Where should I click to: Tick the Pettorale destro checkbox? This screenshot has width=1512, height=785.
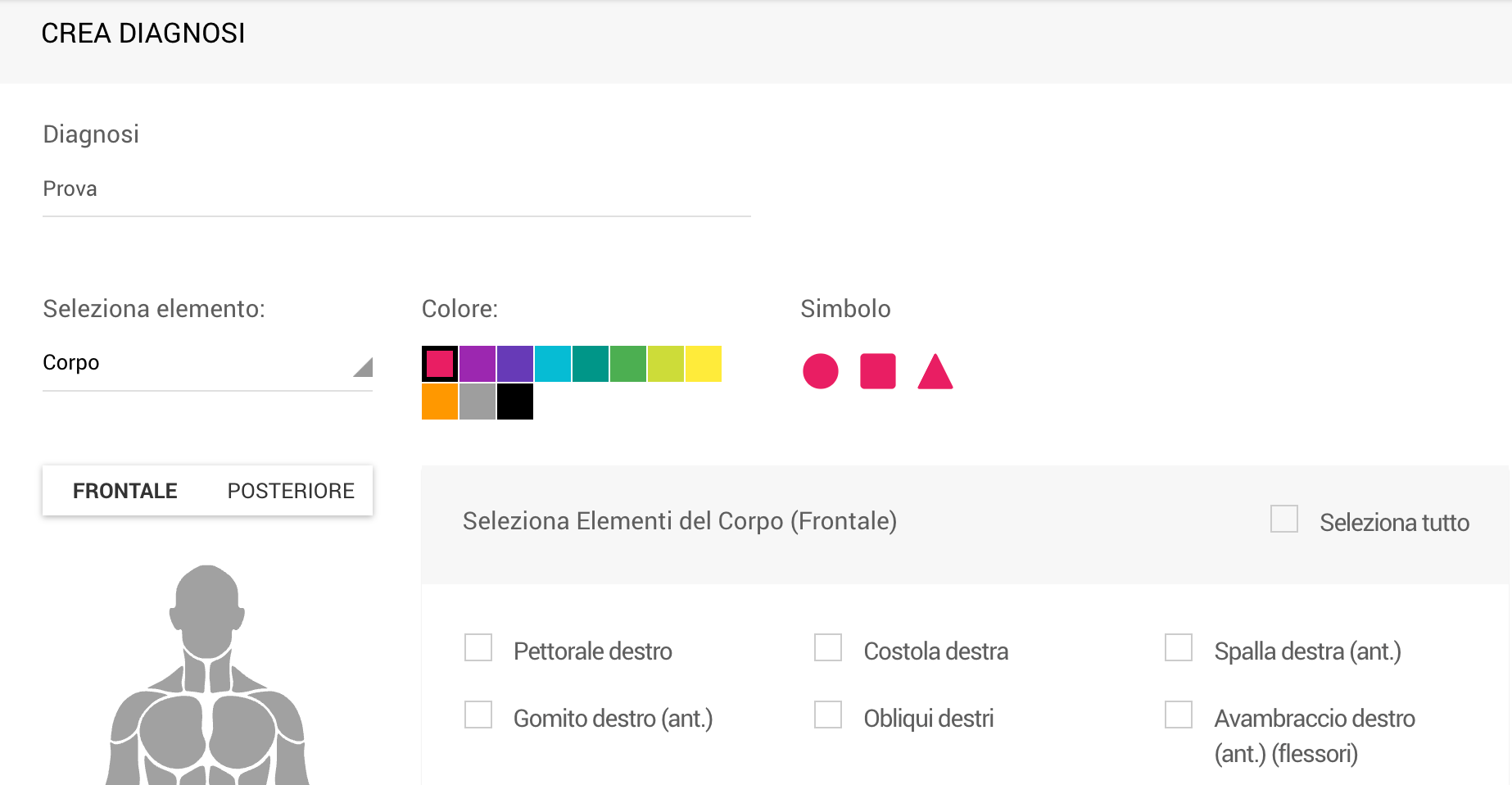pos(478,647)
